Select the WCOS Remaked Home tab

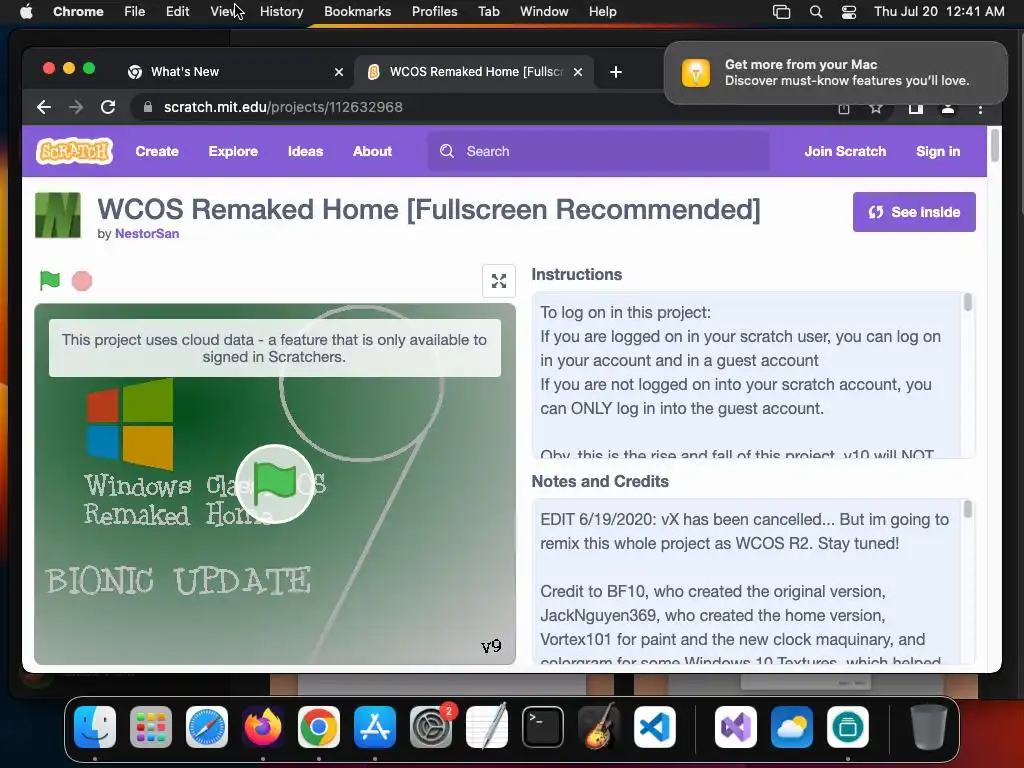[475, 72]
